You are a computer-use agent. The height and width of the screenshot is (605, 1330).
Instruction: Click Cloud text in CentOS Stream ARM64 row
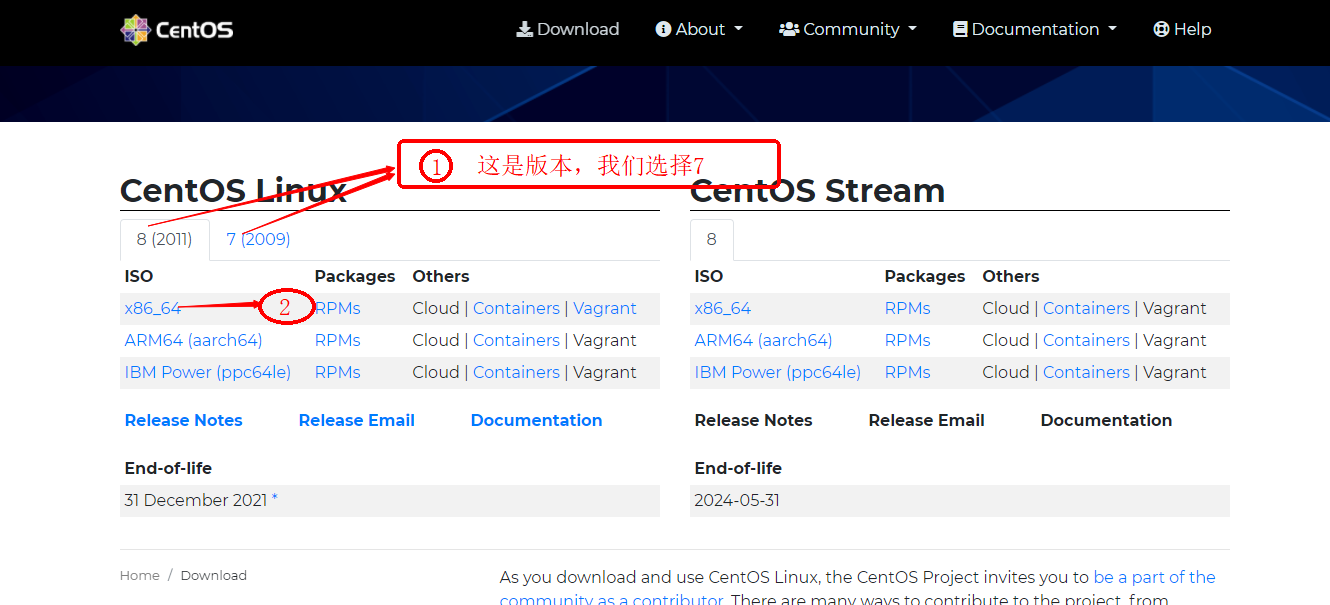point(1006,340)
